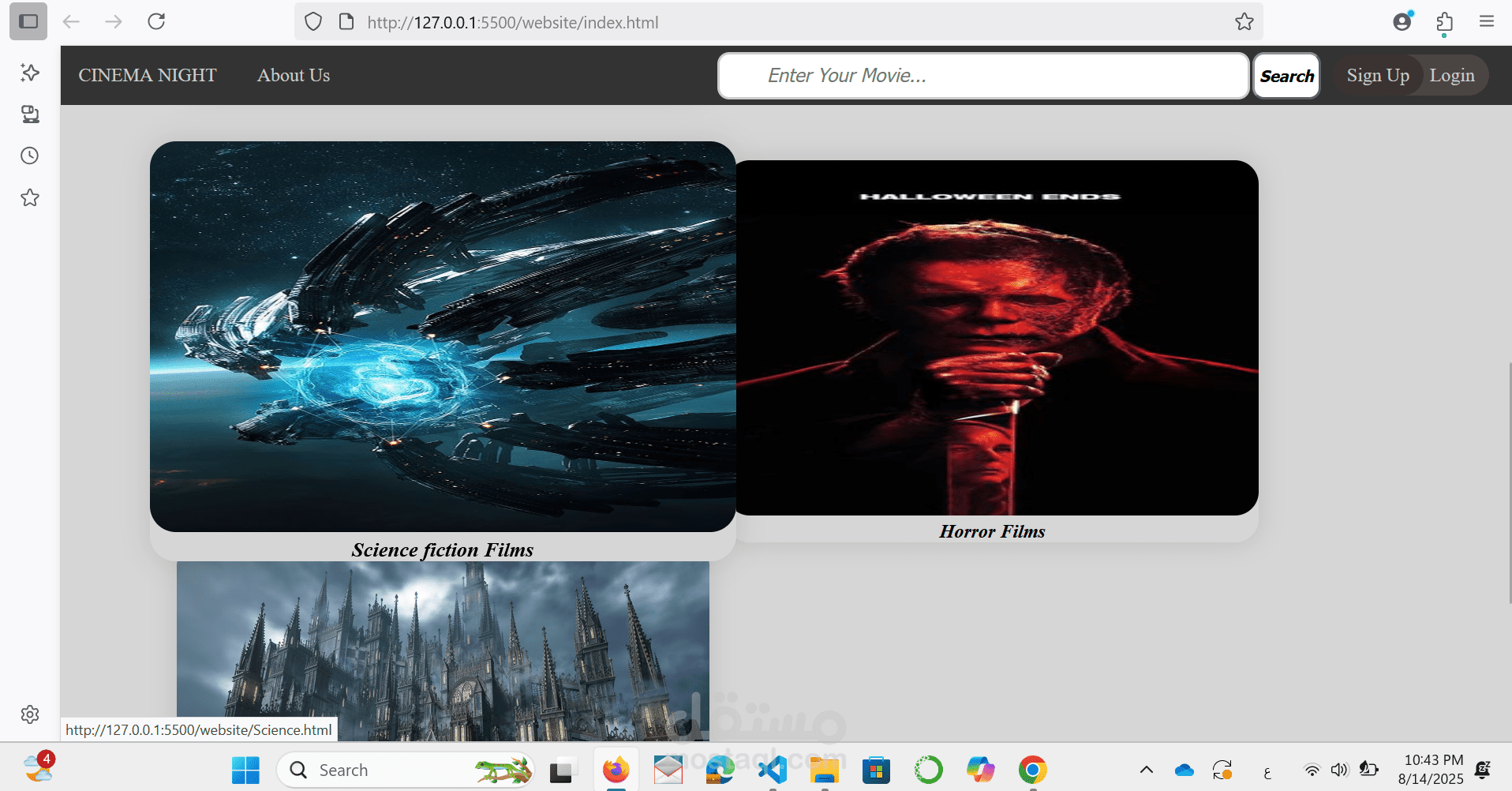Focus the Enter Your Movie search field

[x=983, y=76]
